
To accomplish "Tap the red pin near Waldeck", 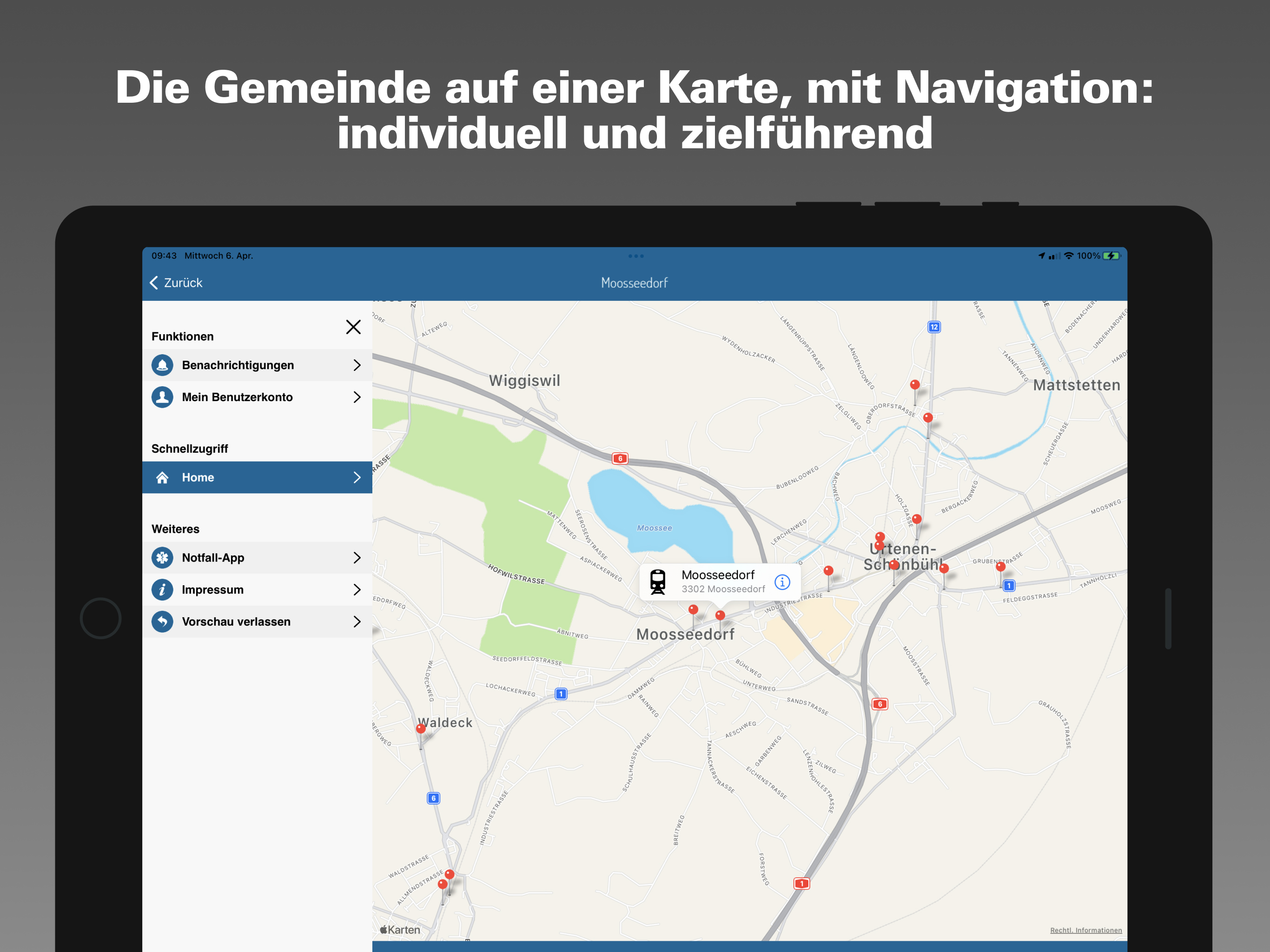I will (421, 729).
